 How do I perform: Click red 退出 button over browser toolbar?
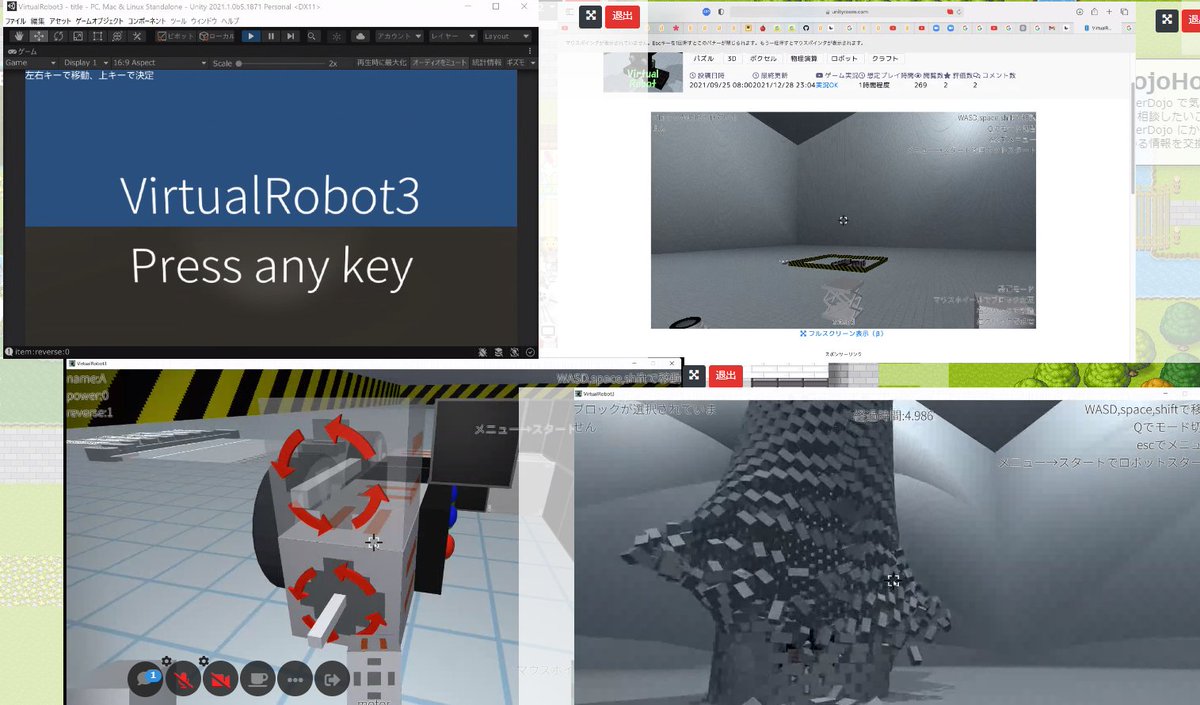tap(622, 15)
